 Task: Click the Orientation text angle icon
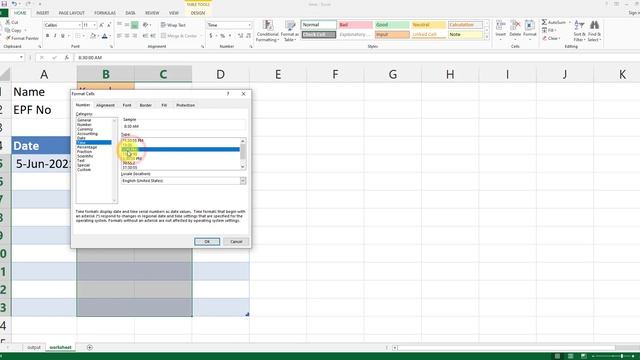click(145, 25)
